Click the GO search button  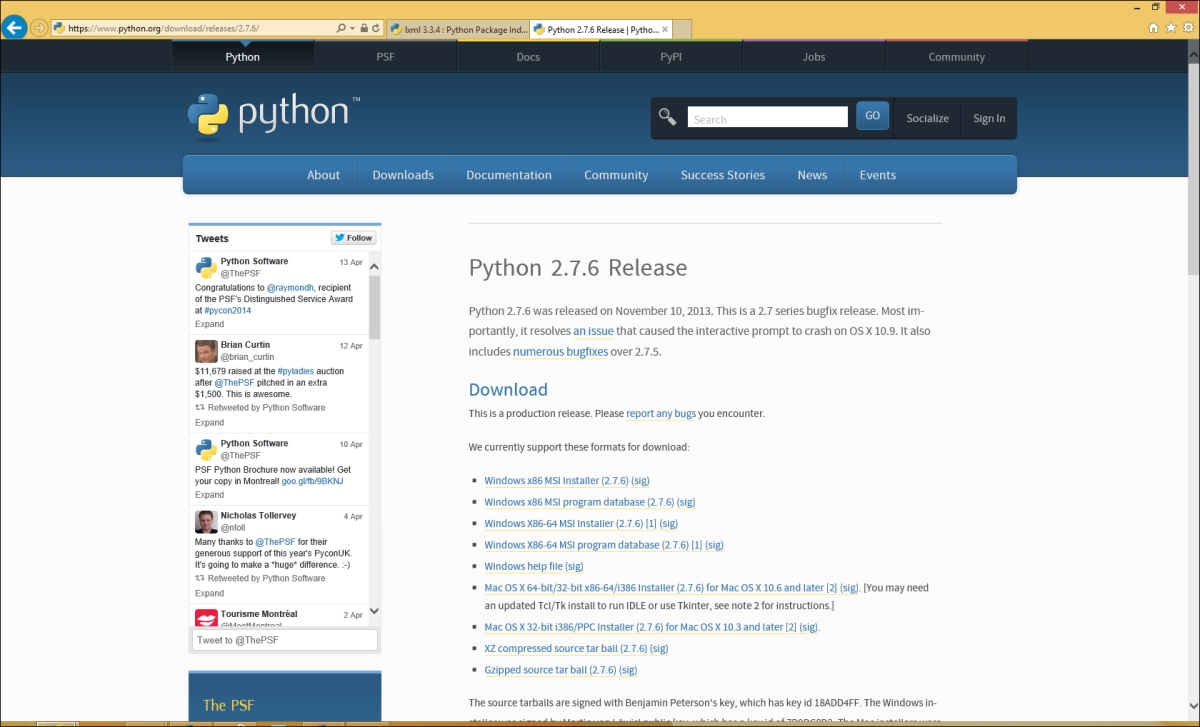click(x=872, y=116)
